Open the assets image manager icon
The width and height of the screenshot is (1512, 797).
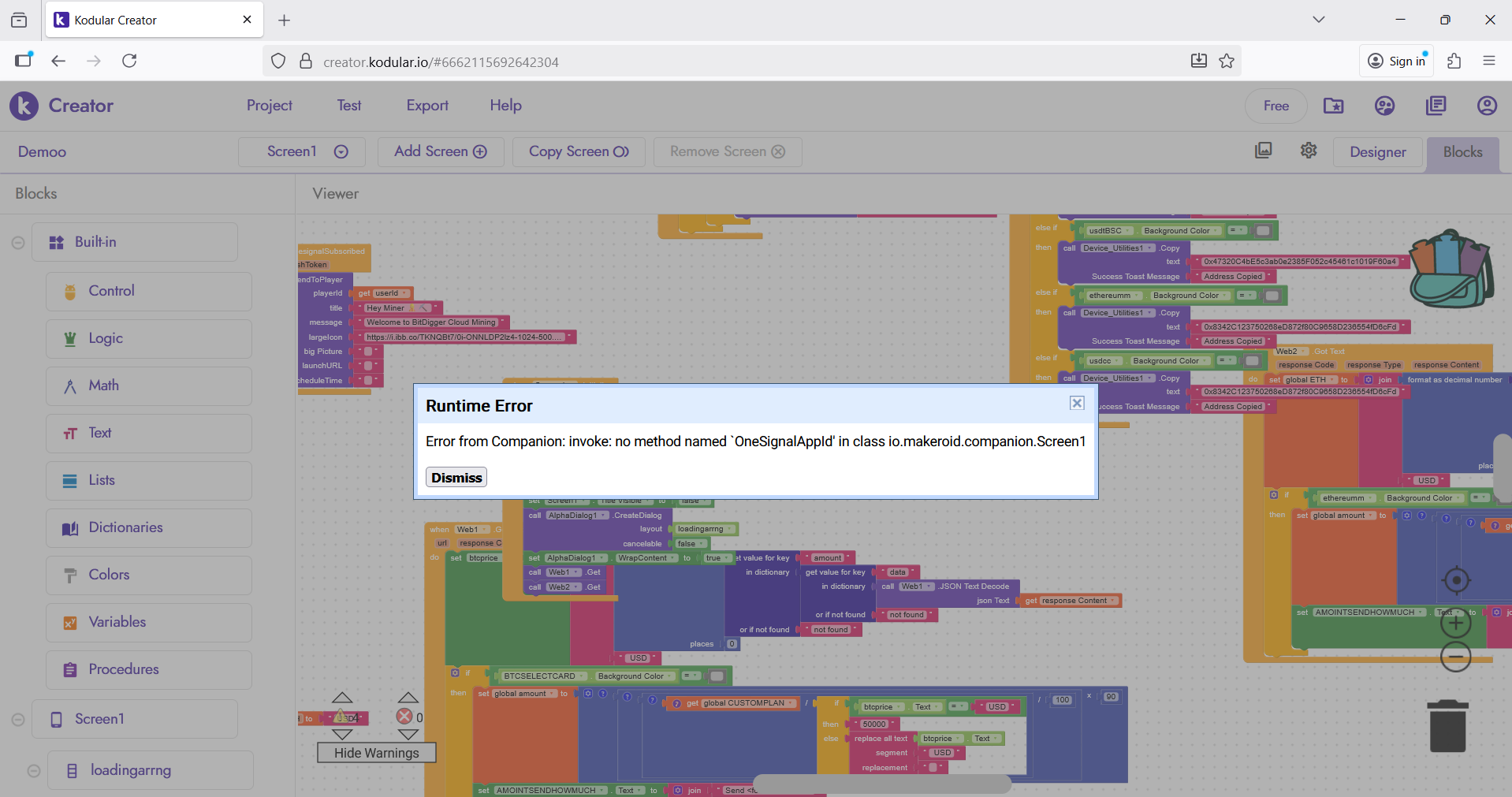coord(1264,151)
